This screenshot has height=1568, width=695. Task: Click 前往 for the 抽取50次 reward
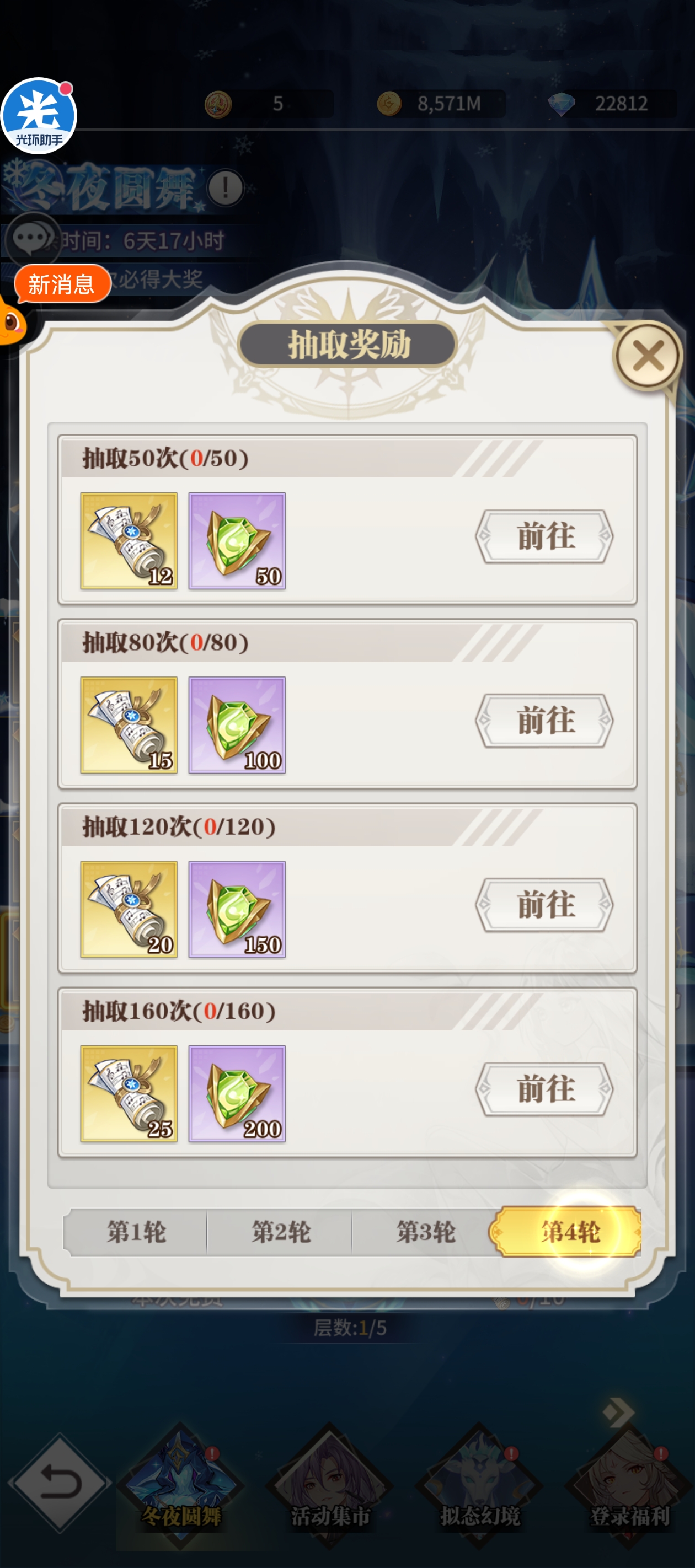coord(544,536)
